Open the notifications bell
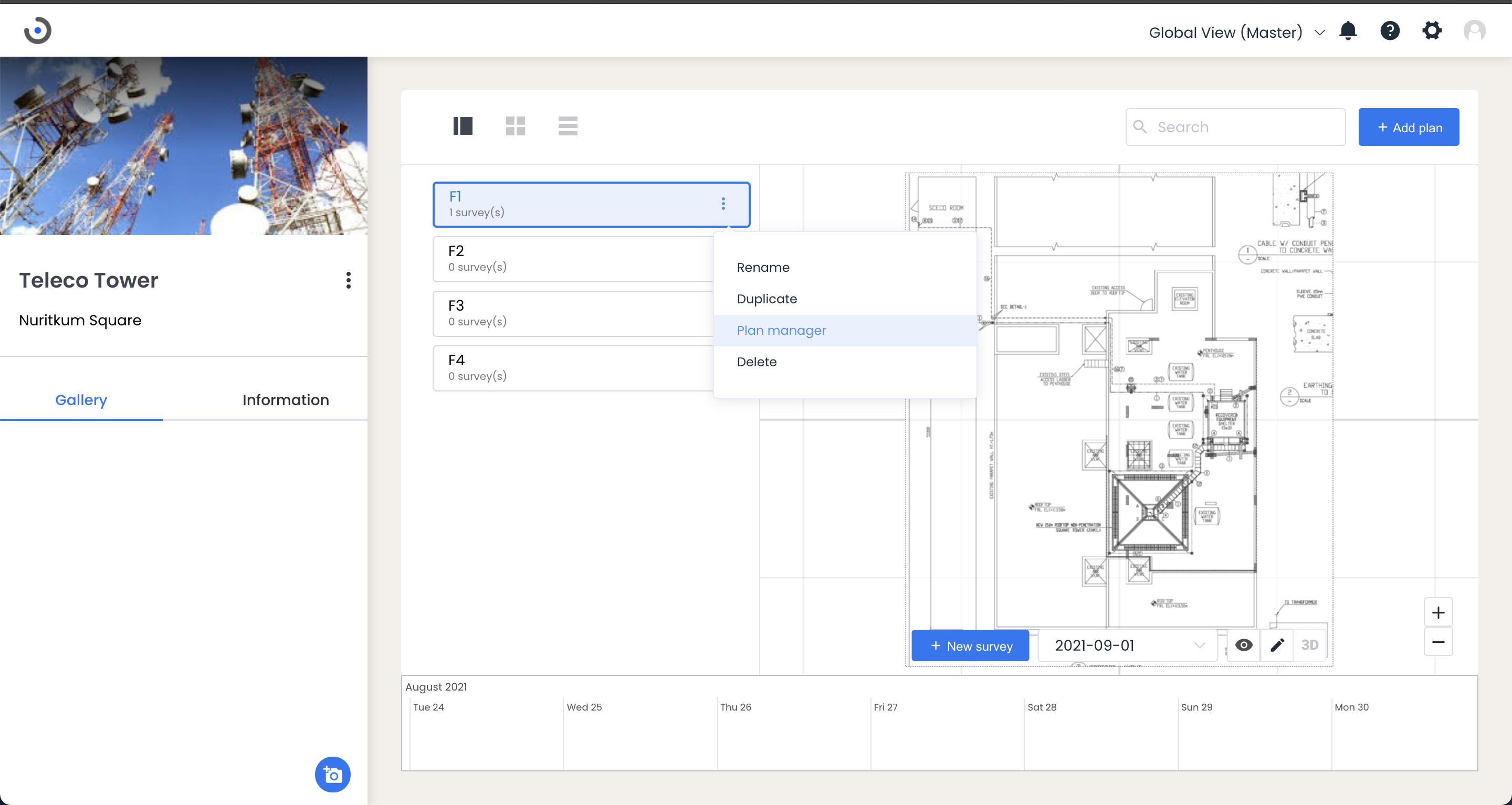This screenshot has width=1512, height=805. tap(1348, 30)
